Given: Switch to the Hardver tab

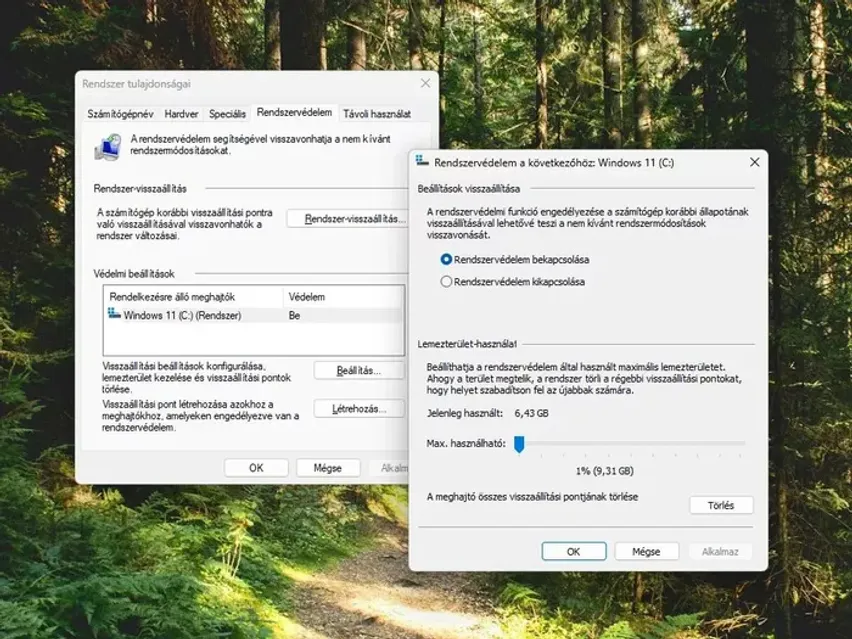Looking at the screenshot, I should [181, 114].
